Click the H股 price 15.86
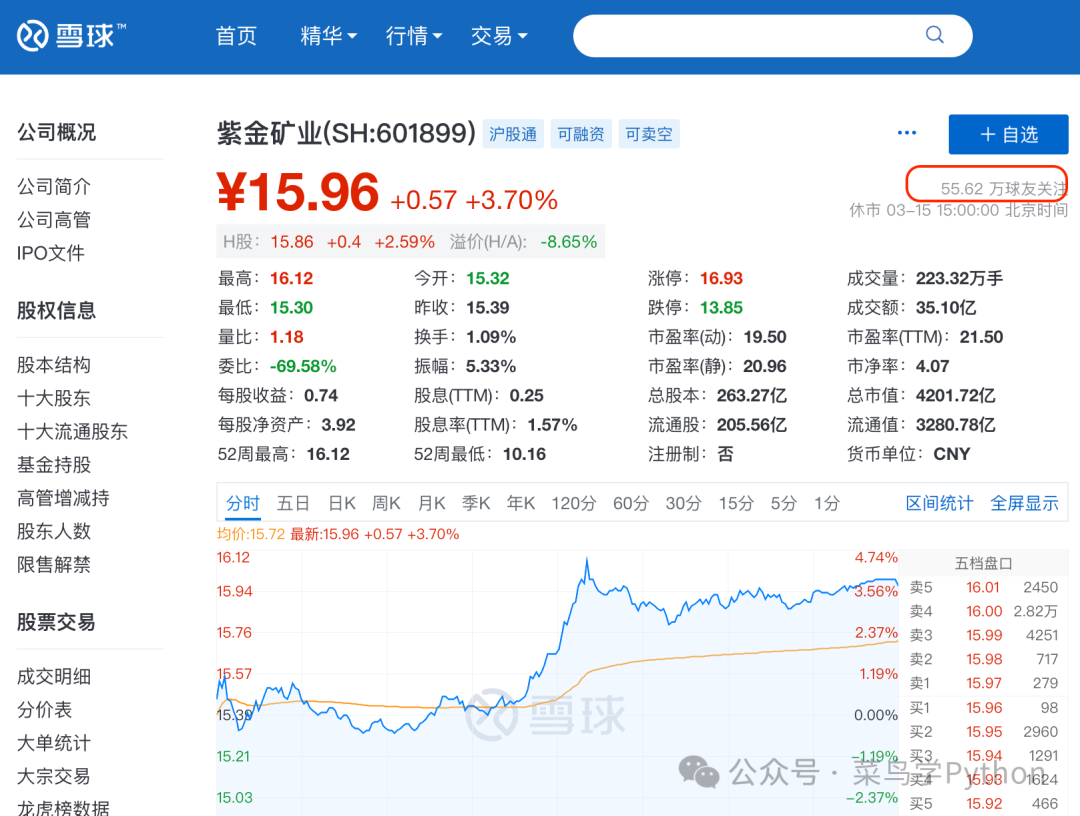The height and width of the screenshot is (816, 1080). click(x=292, y=242)
